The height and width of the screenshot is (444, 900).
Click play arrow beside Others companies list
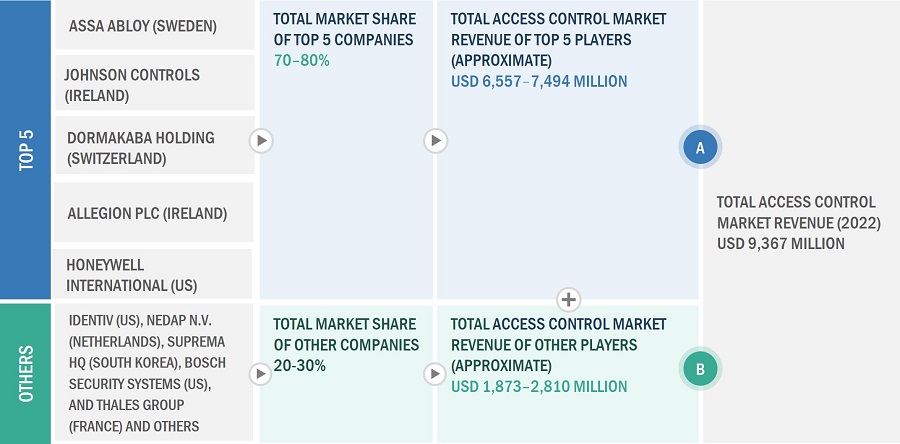261,374
